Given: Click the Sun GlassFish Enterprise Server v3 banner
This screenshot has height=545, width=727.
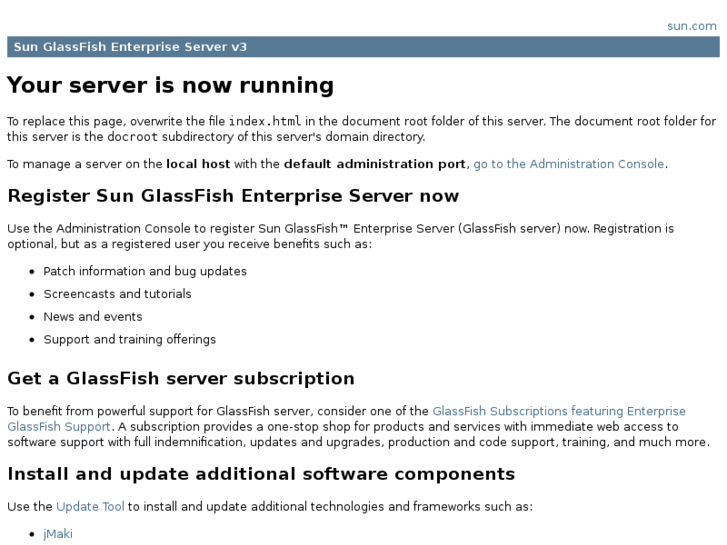Looking at the screenshot, I should click(363, 47).
